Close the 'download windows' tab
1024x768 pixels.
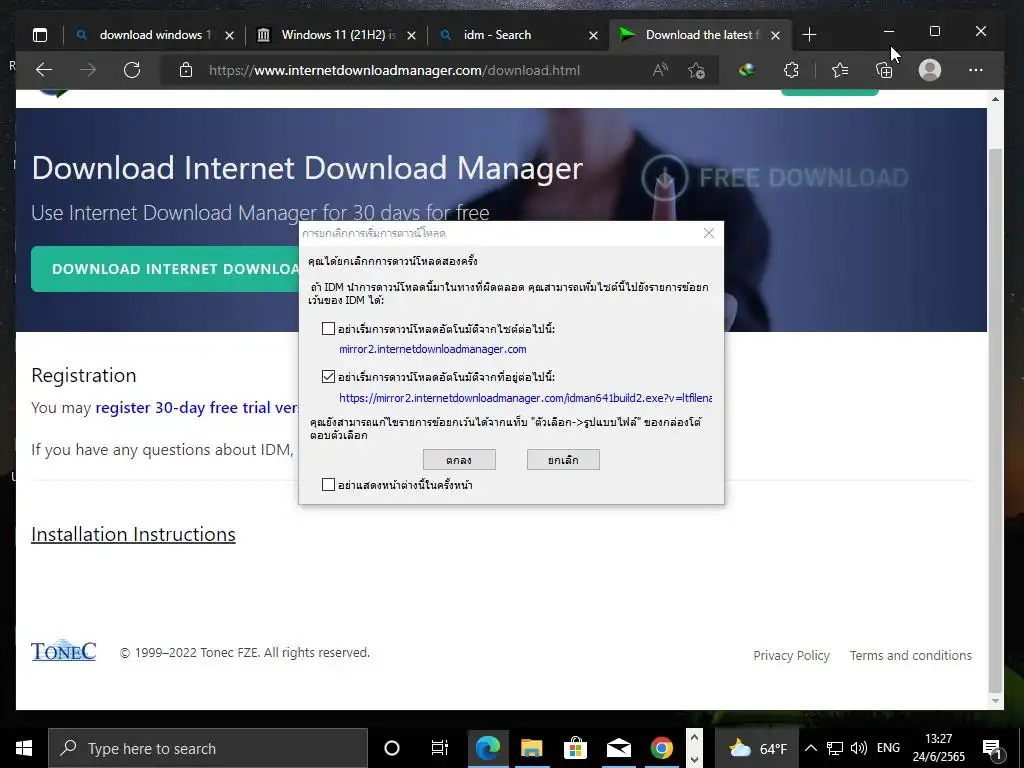click(229, 35)
